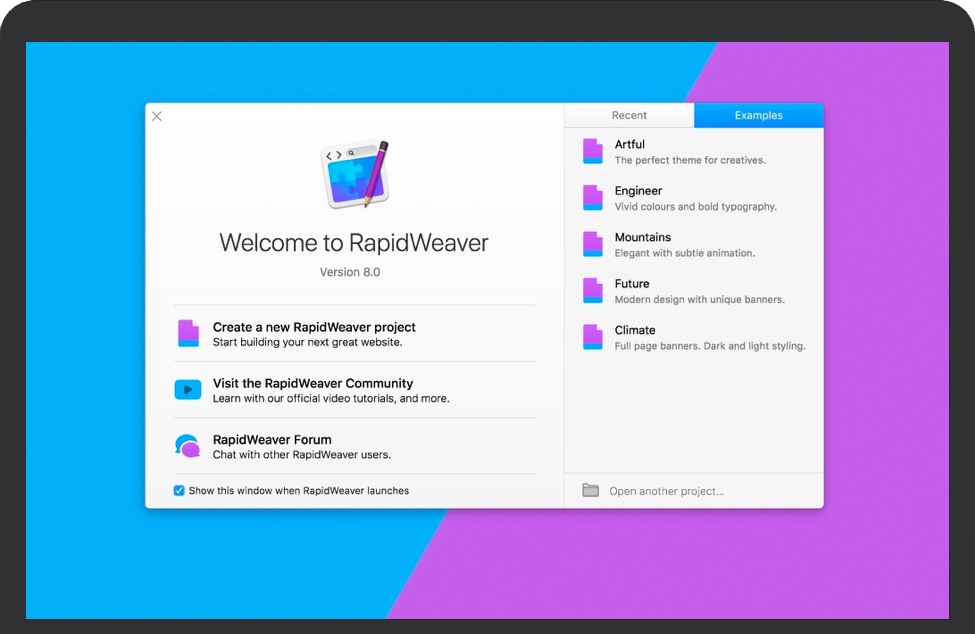Click the Artful example file icon
The image size is (975, 634).
tap(593, 151)
